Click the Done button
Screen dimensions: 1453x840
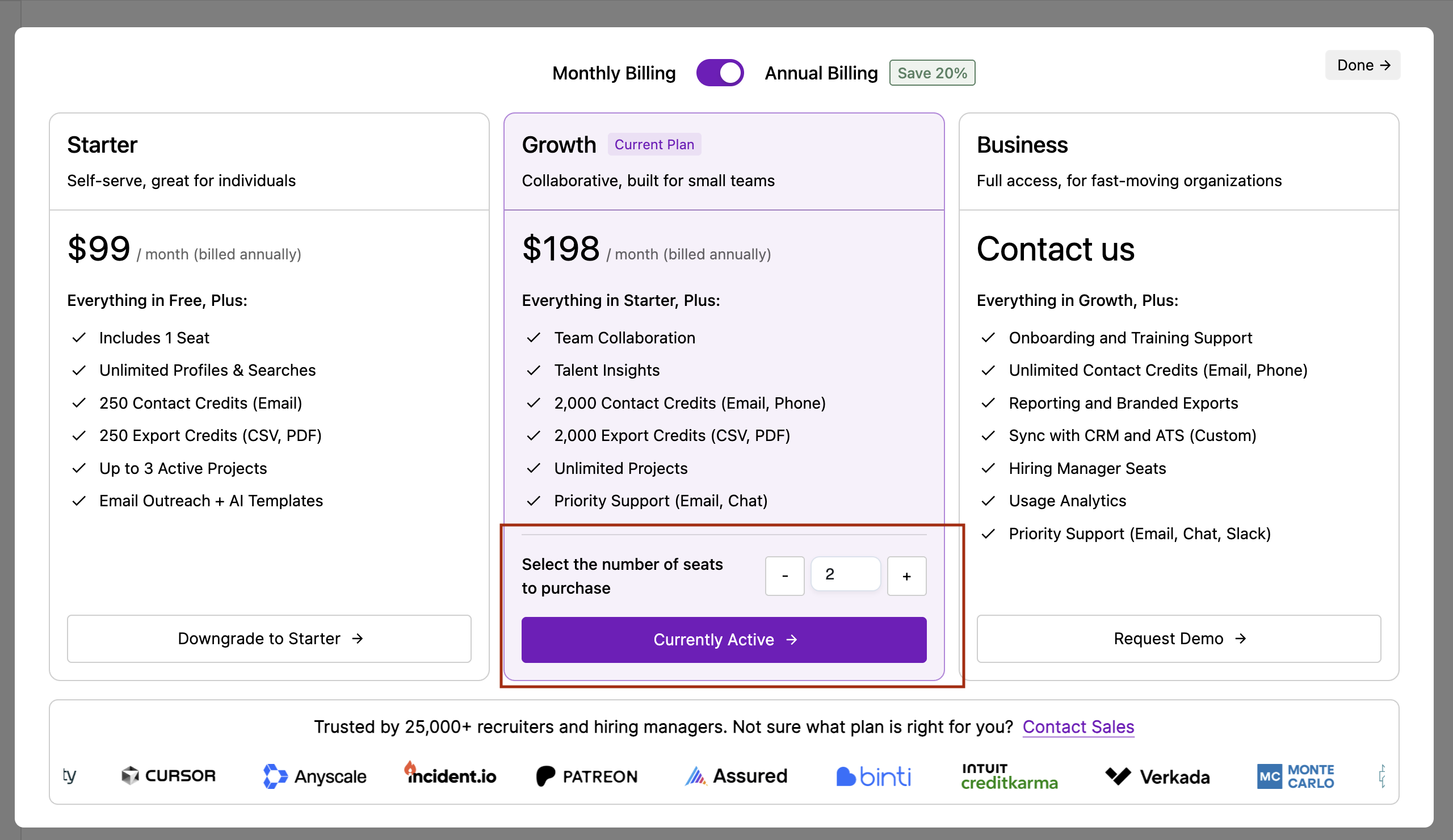coord(1363,65)
